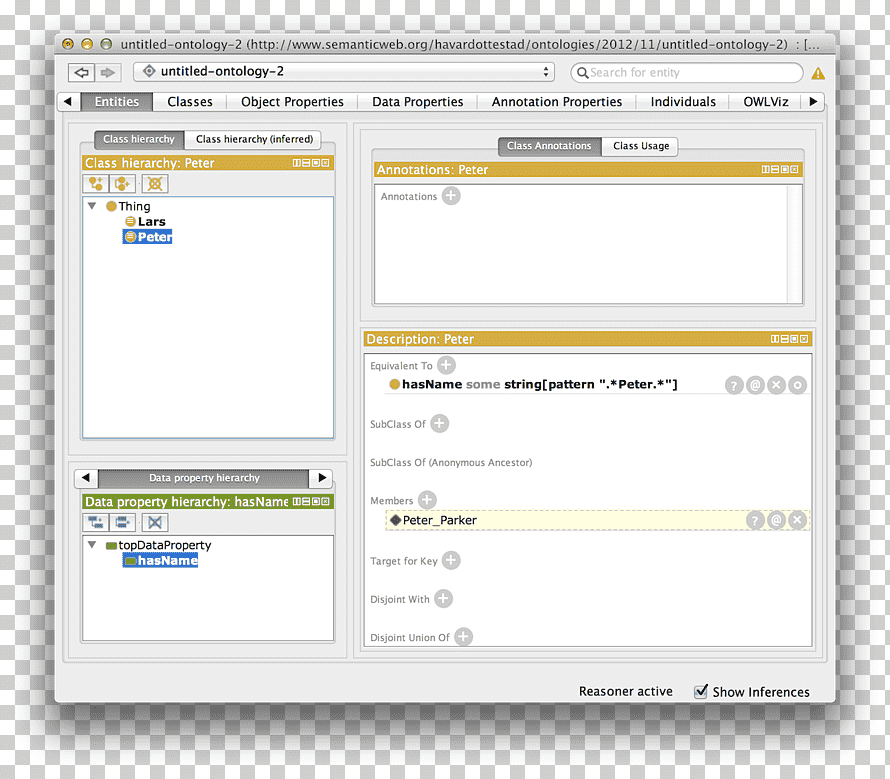Explain inference for Peter_Parker member
The height and width of the screenshot is (779, 890).
coord(754,520)
